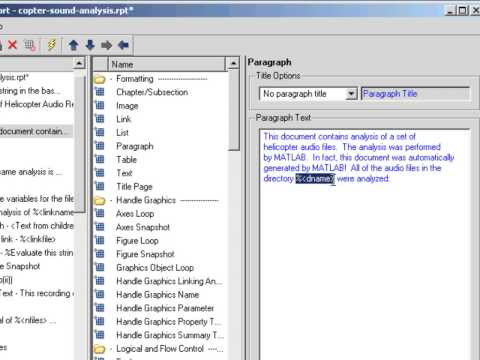Click the Formatting folder icon
The image size is (480, 360).
(x=99, y=79)
